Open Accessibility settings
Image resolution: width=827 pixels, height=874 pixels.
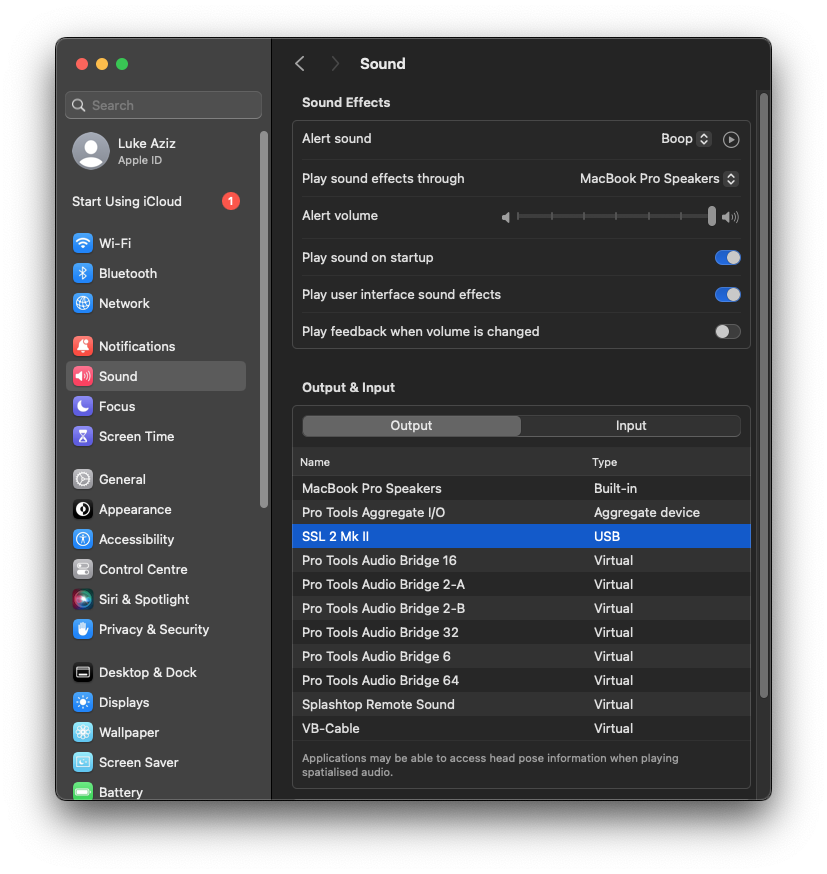tap(156, 540)
